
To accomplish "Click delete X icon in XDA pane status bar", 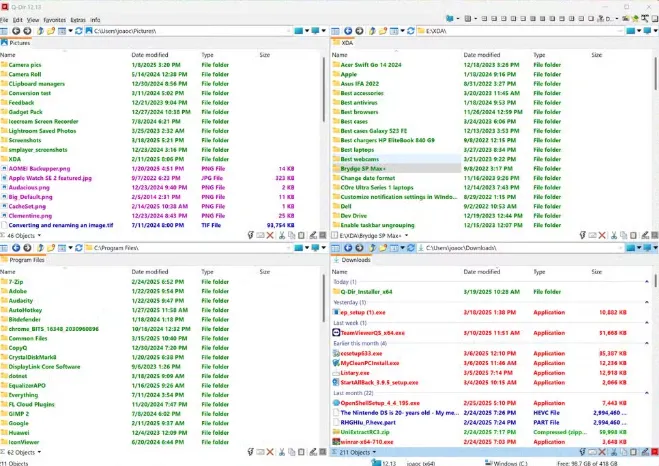I will (602, 235).
